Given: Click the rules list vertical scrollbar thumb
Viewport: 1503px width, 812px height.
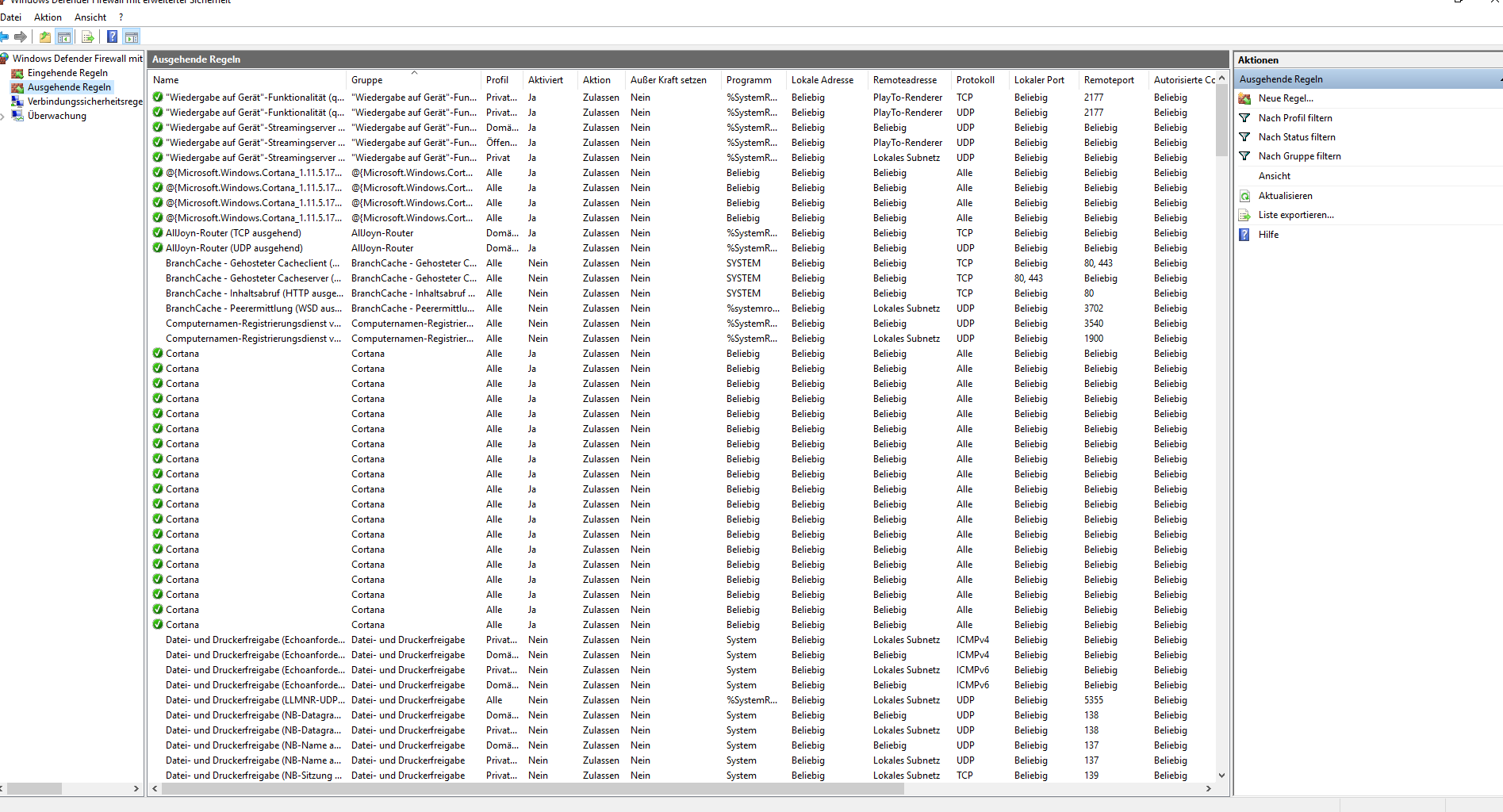Looking at the screenshot, I should (x=1221, y=119).
